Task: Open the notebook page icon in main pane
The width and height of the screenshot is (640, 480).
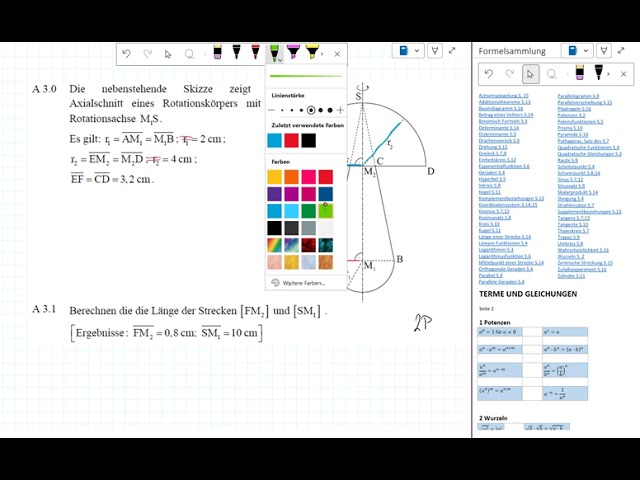Action: 404,51
